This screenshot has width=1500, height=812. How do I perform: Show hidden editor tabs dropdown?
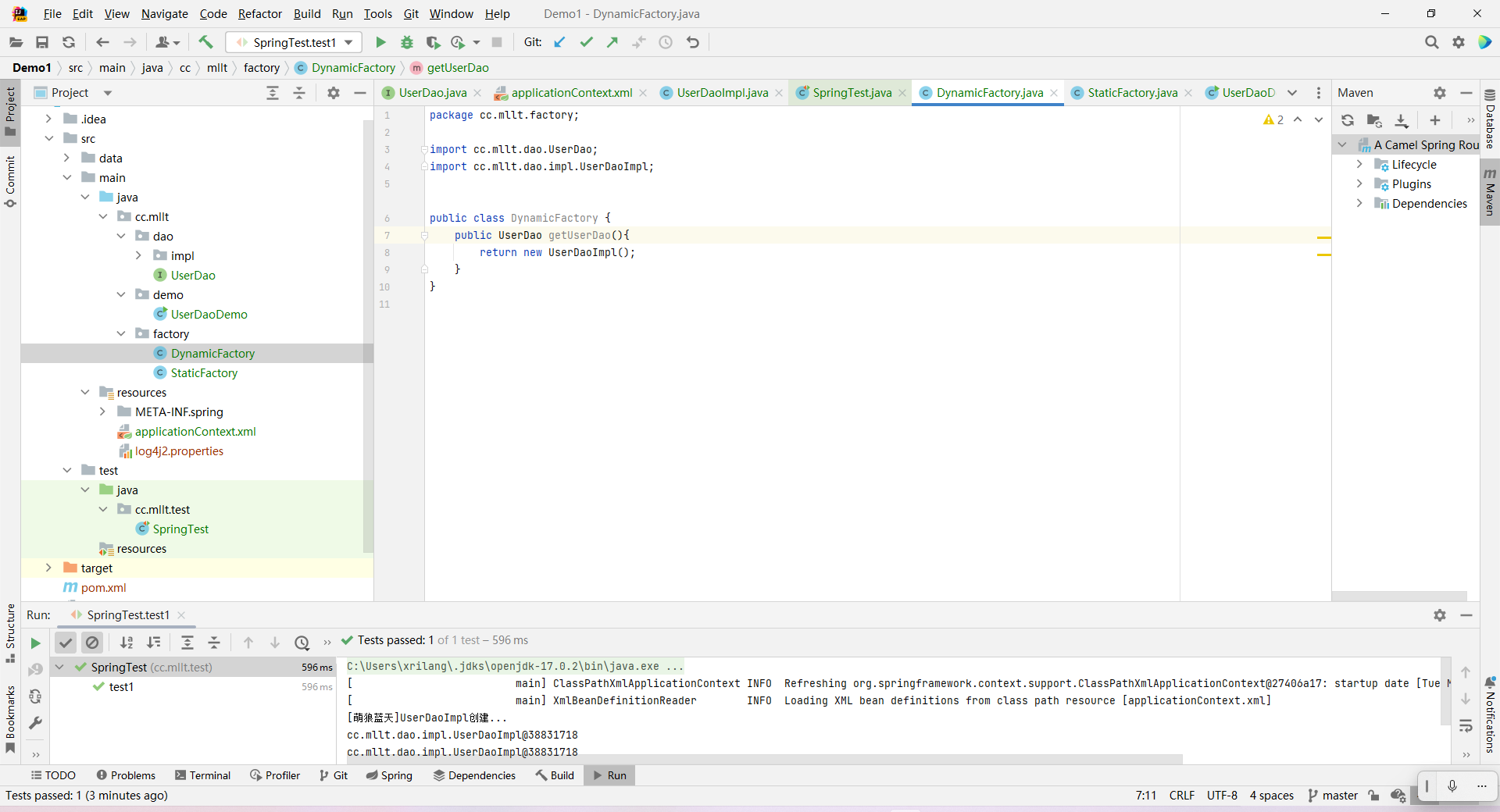[1292, 93]
